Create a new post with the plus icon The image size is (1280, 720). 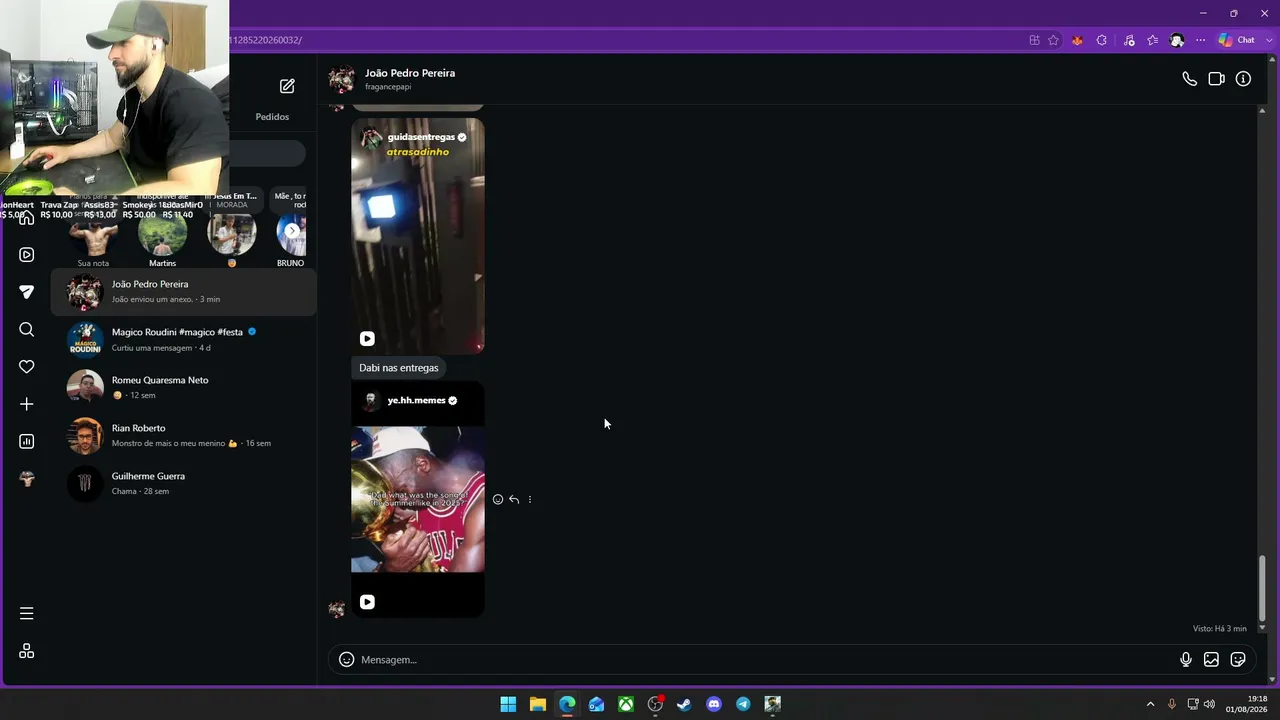[x=27, y=404]
